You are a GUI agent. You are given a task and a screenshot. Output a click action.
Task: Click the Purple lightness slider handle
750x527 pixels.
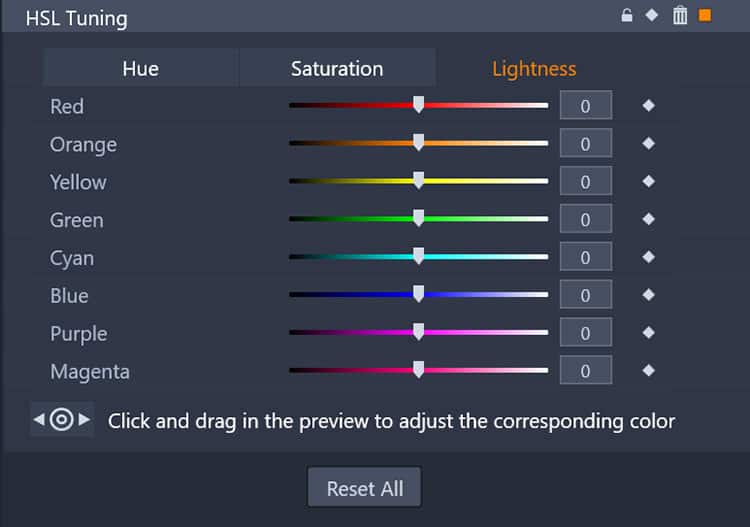point(419,331)
